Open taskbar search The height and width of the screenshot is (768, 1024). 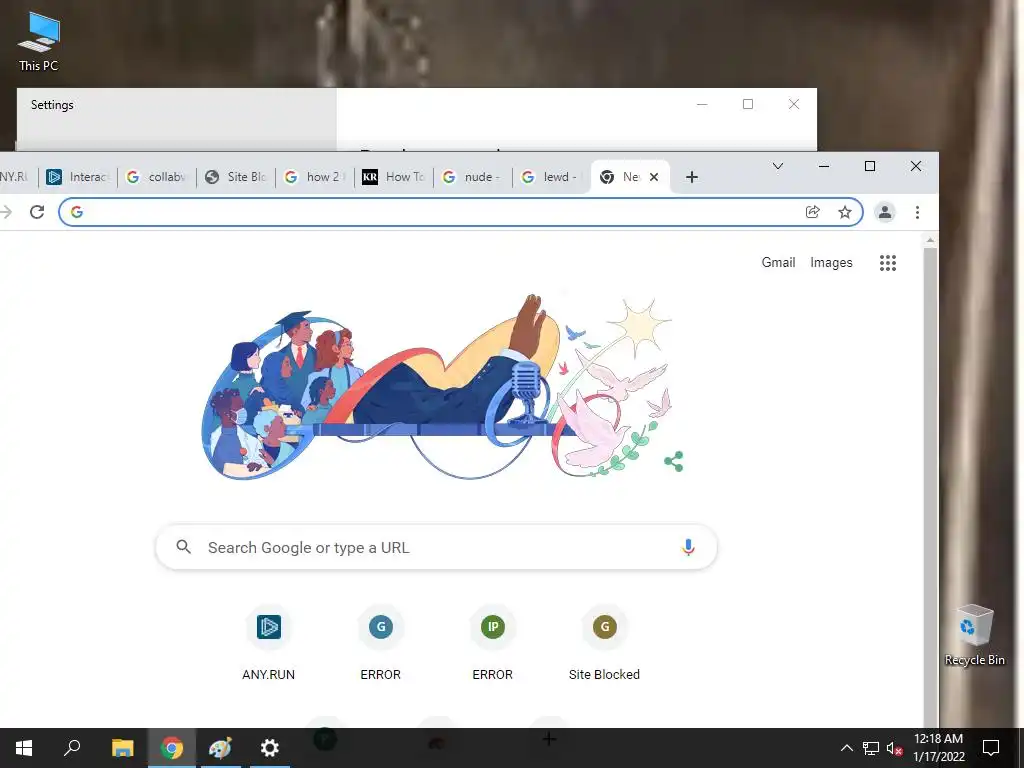tap(72, 748)
